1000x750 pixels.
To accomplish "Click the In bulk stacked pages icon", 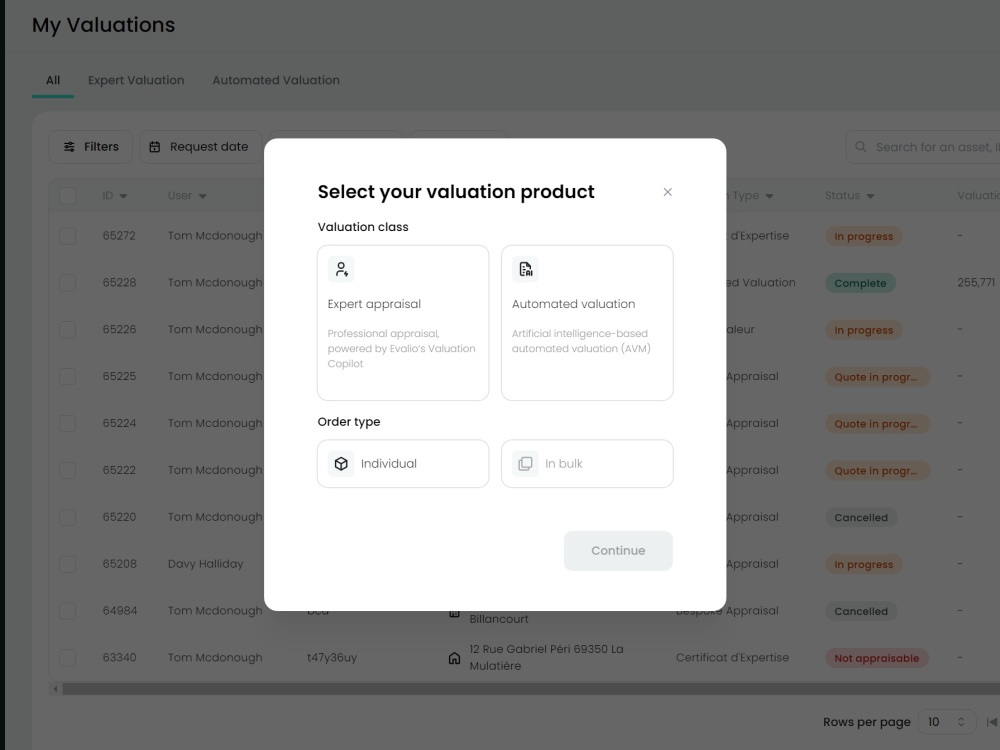I will pyautogui.click(x=526, y=464).
